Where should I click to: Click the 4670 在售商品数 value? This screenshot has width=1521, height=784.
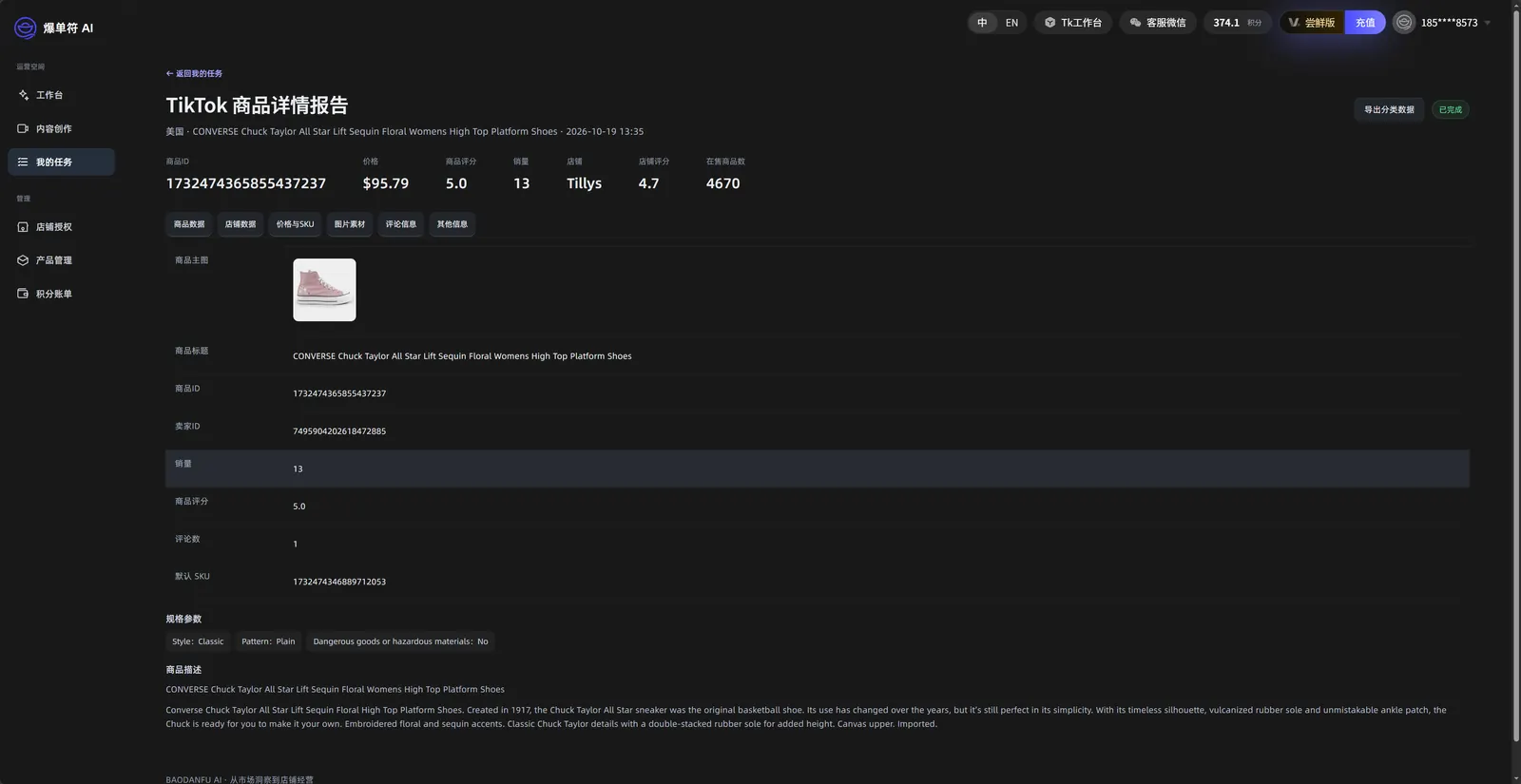tap(722, 183)
